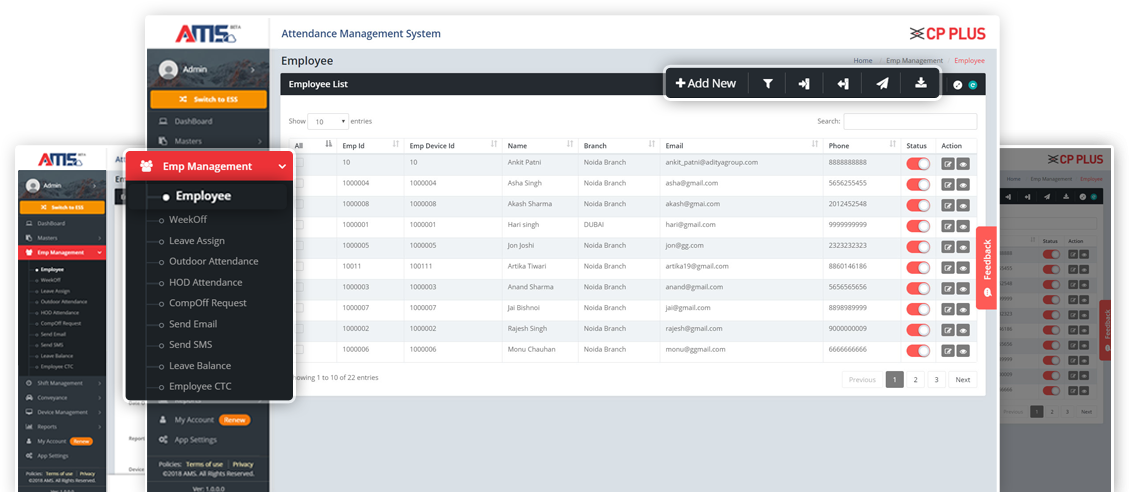
Task: Disable Anand Sharma's status toggle
Action: coord(919,289)
